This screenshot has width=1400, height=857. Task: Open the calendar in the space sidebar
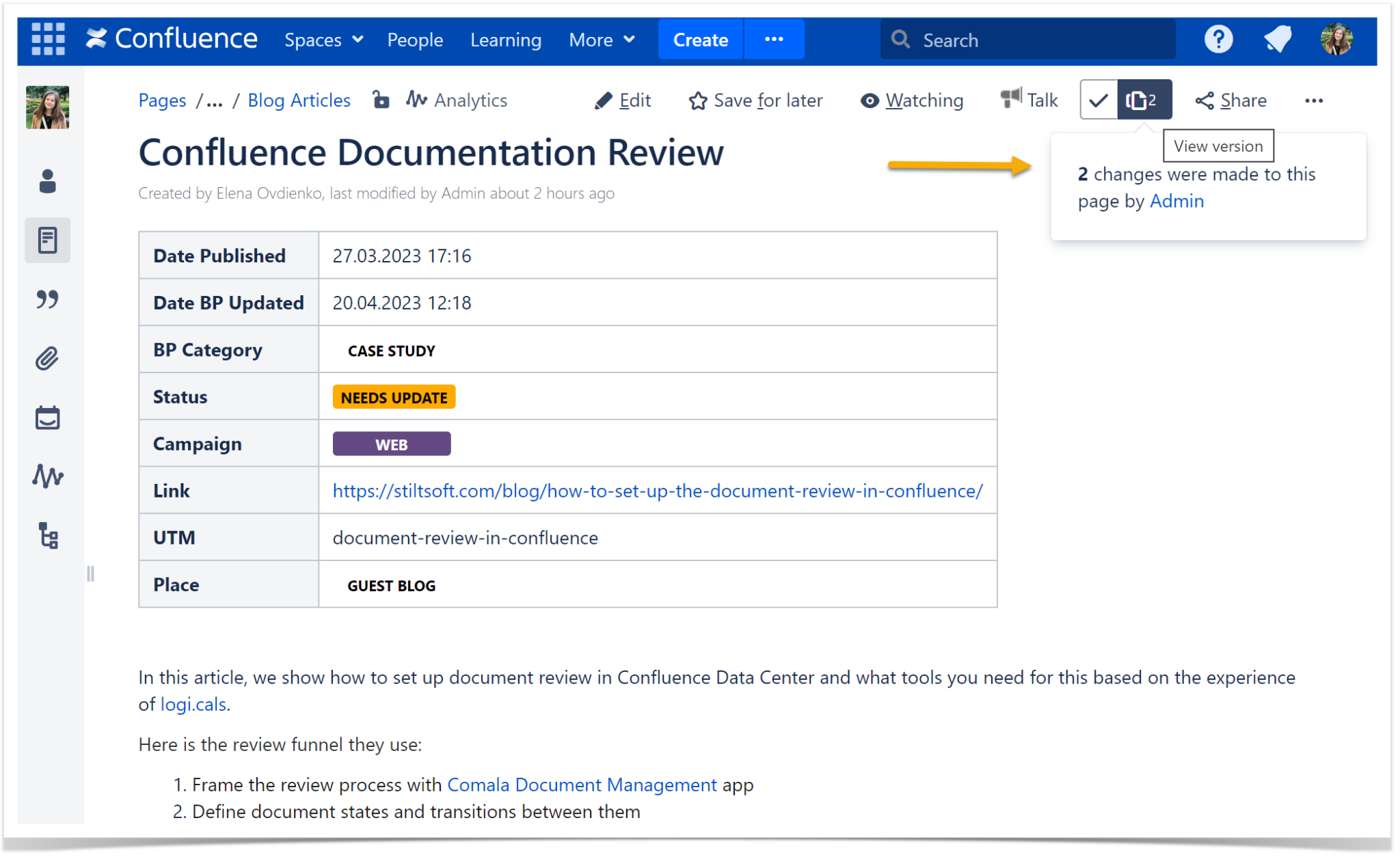[47, 418]
